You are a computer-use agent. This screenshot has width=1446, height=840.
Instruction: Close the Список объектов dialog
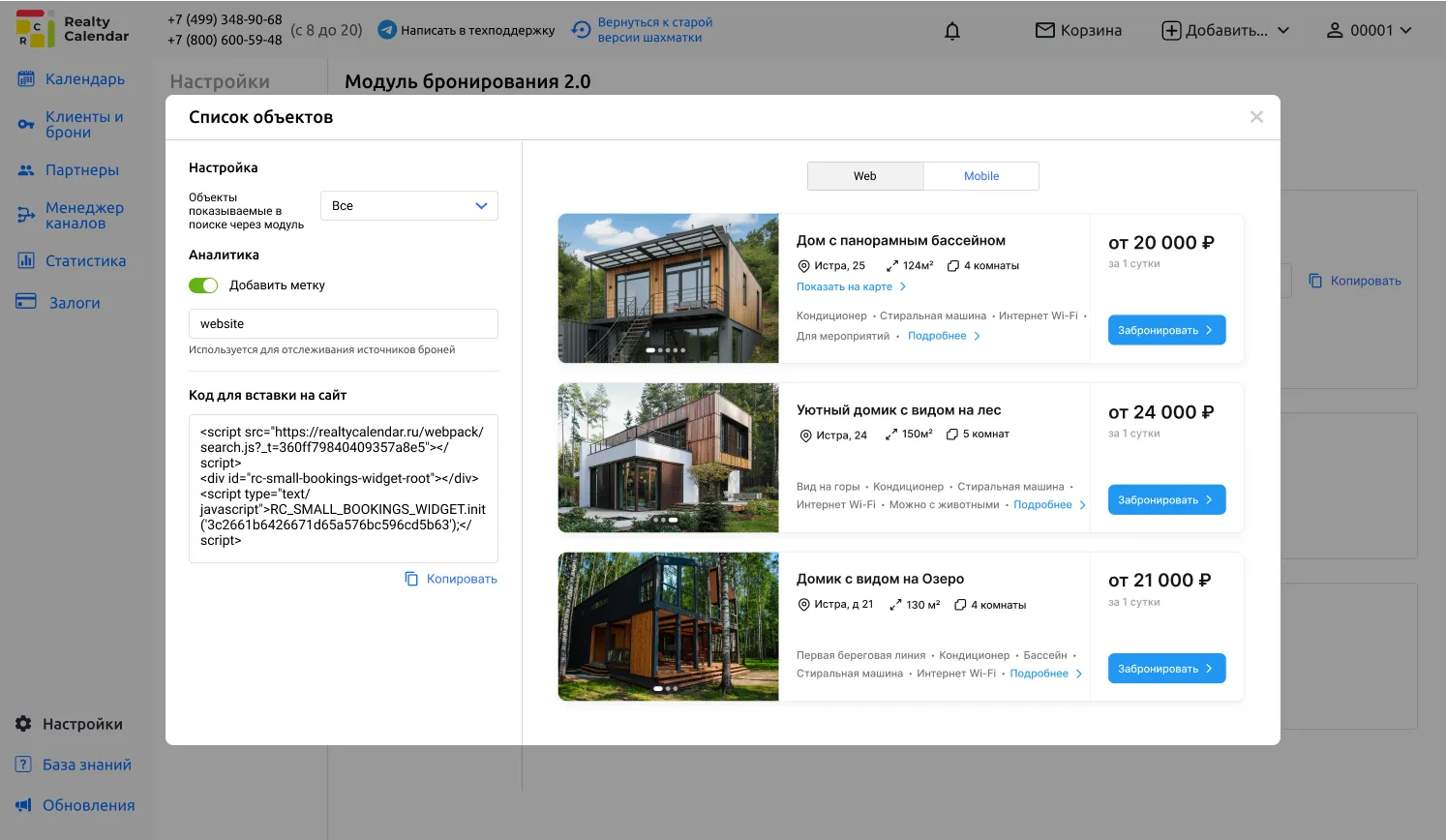(x=1256, y=117)
